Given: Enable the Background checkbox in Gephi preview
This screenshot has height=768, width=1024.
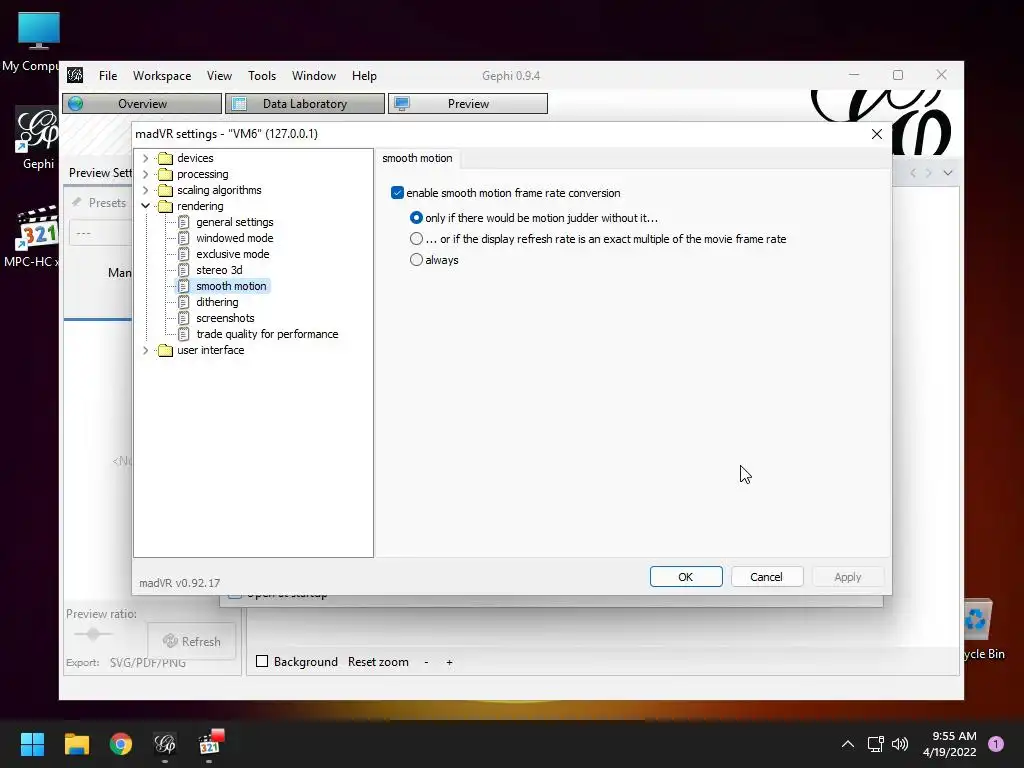Looking at the screenshot, I should 262,661.
